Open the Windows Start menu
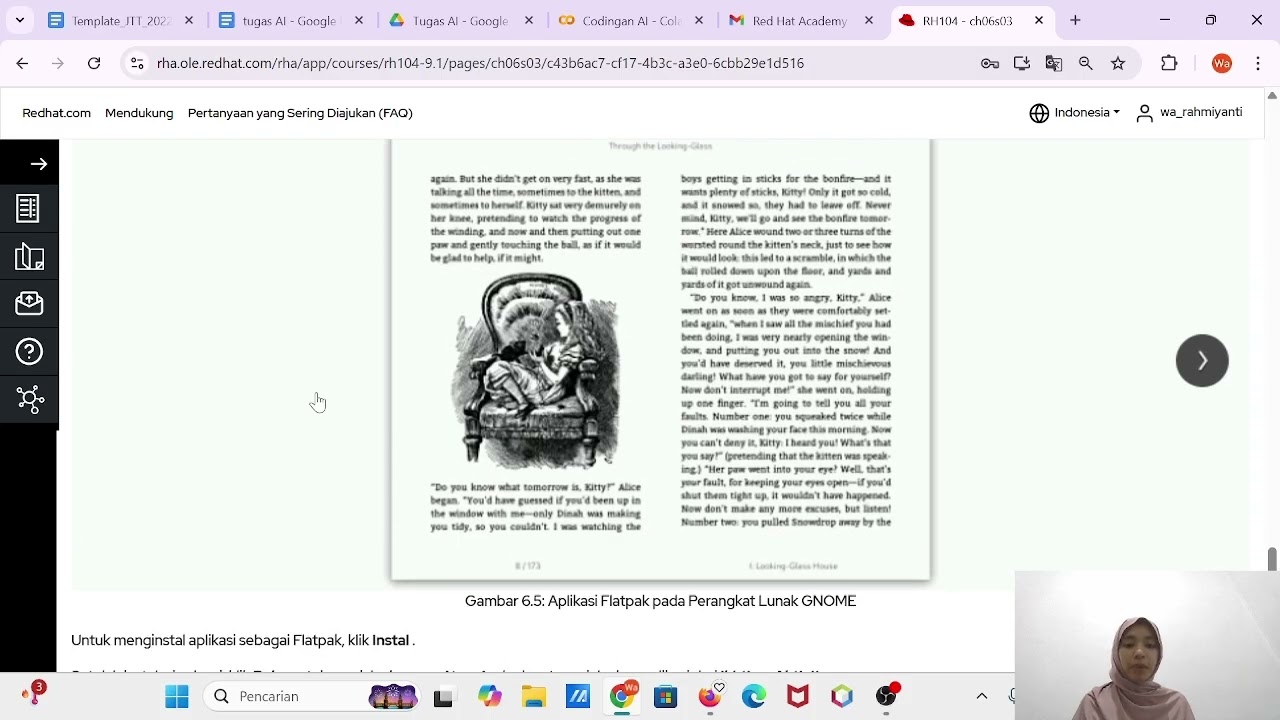This screenshot has width=1280, height=720. click(x=177, y=696)
